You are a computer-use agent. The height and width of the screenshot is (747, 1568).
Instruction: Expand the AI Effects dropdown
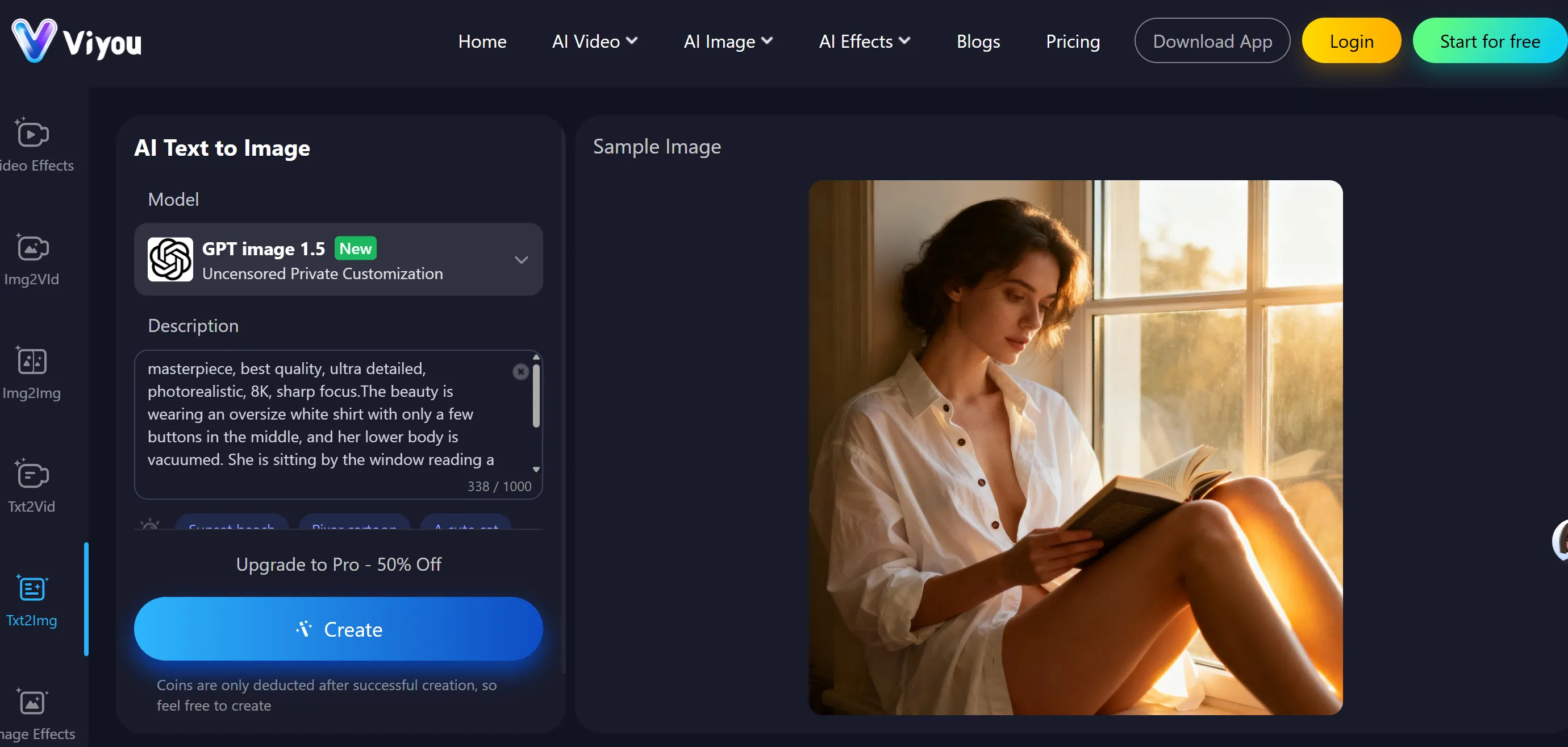pyautogui.click(x=864, y=41)
